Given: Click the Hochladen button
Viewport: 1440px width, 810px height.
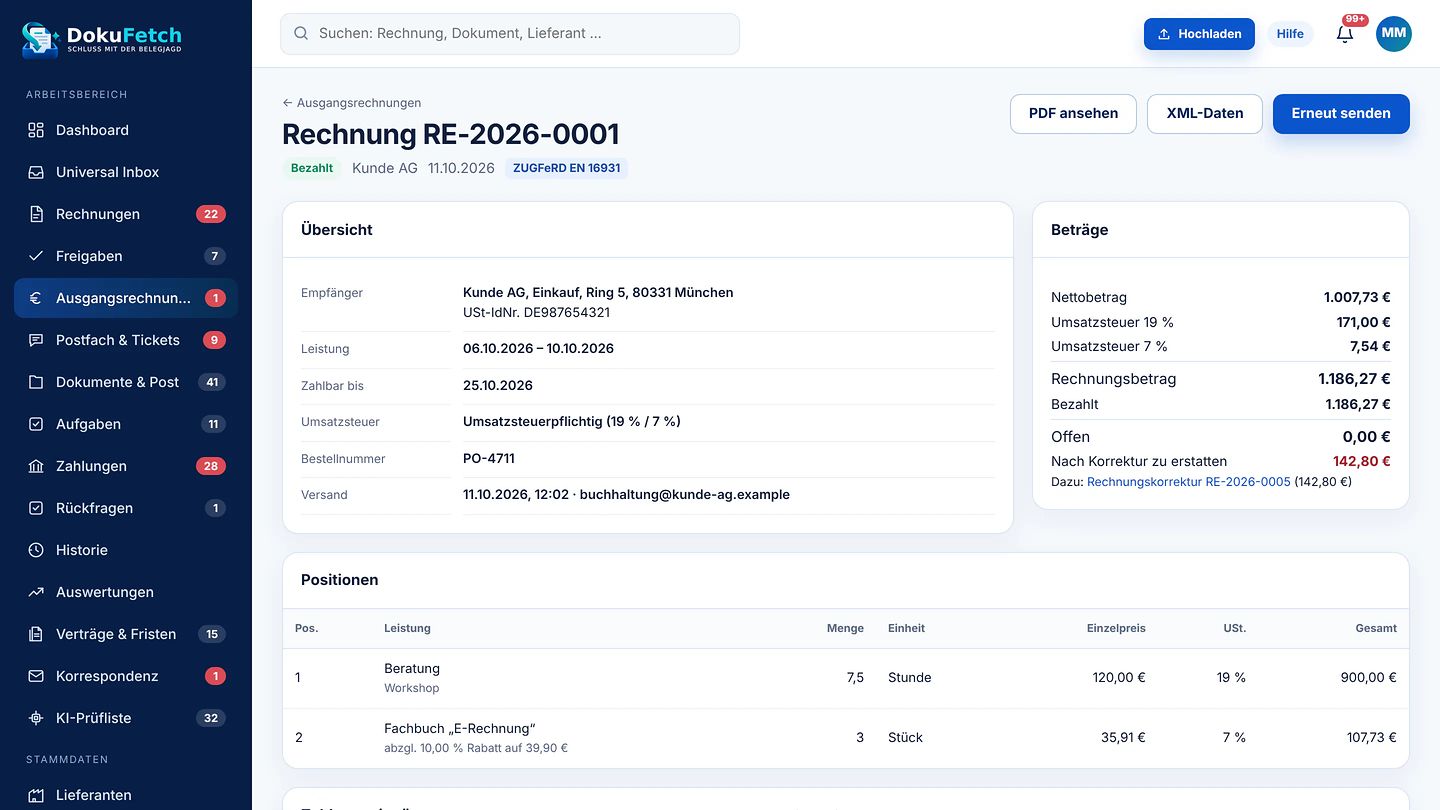Looking at the screenshot, I should [x=1199, y=34].
